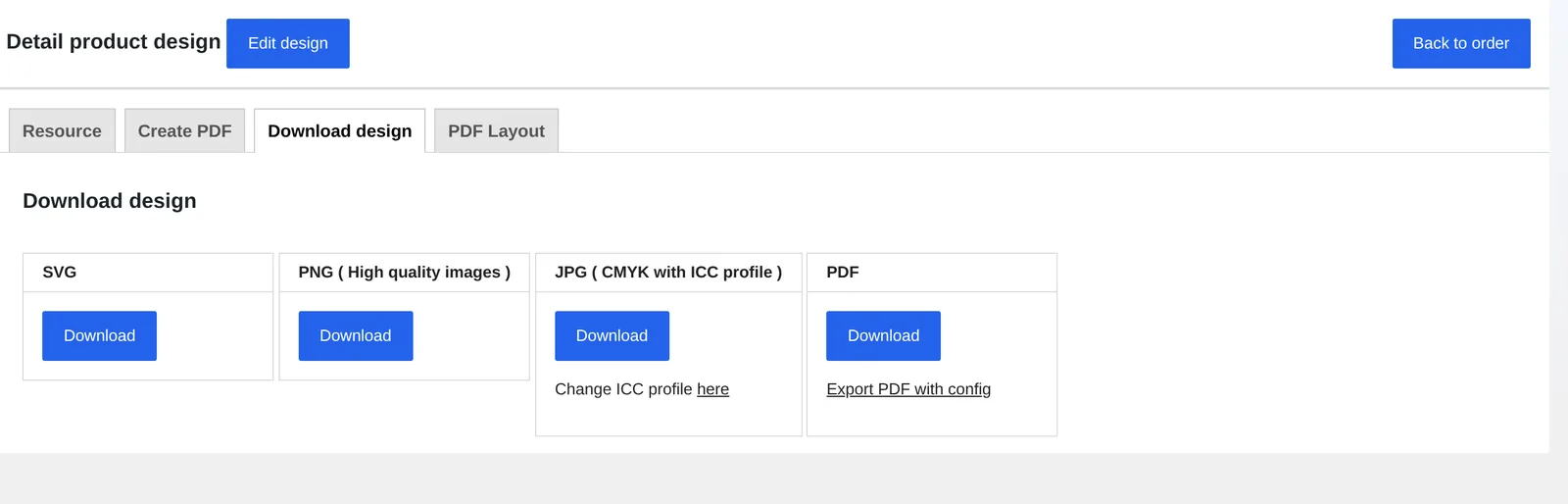Follow the 'here' link to change ICC profile
The width and height of the screenshot is (1568, 504).
click(x=712, y=389)
